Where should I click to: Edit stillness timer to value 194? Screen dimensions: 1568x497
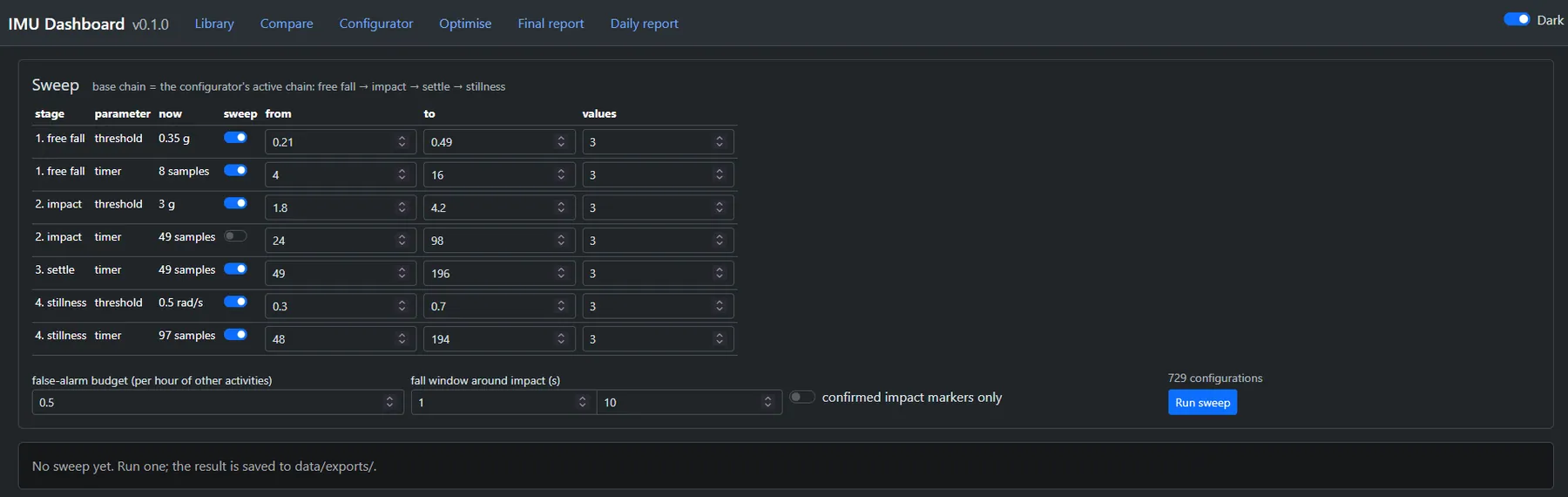click(499, 338)
